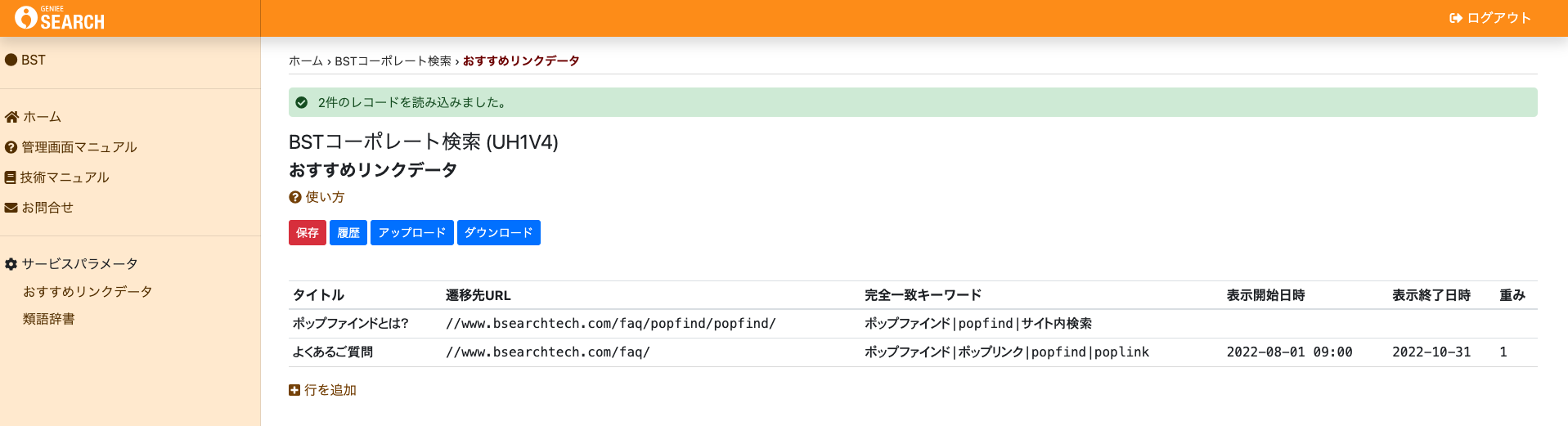1568x426 pixels.
Task: Open 類語辞書 in the sidebar
Action: [49, 319]
